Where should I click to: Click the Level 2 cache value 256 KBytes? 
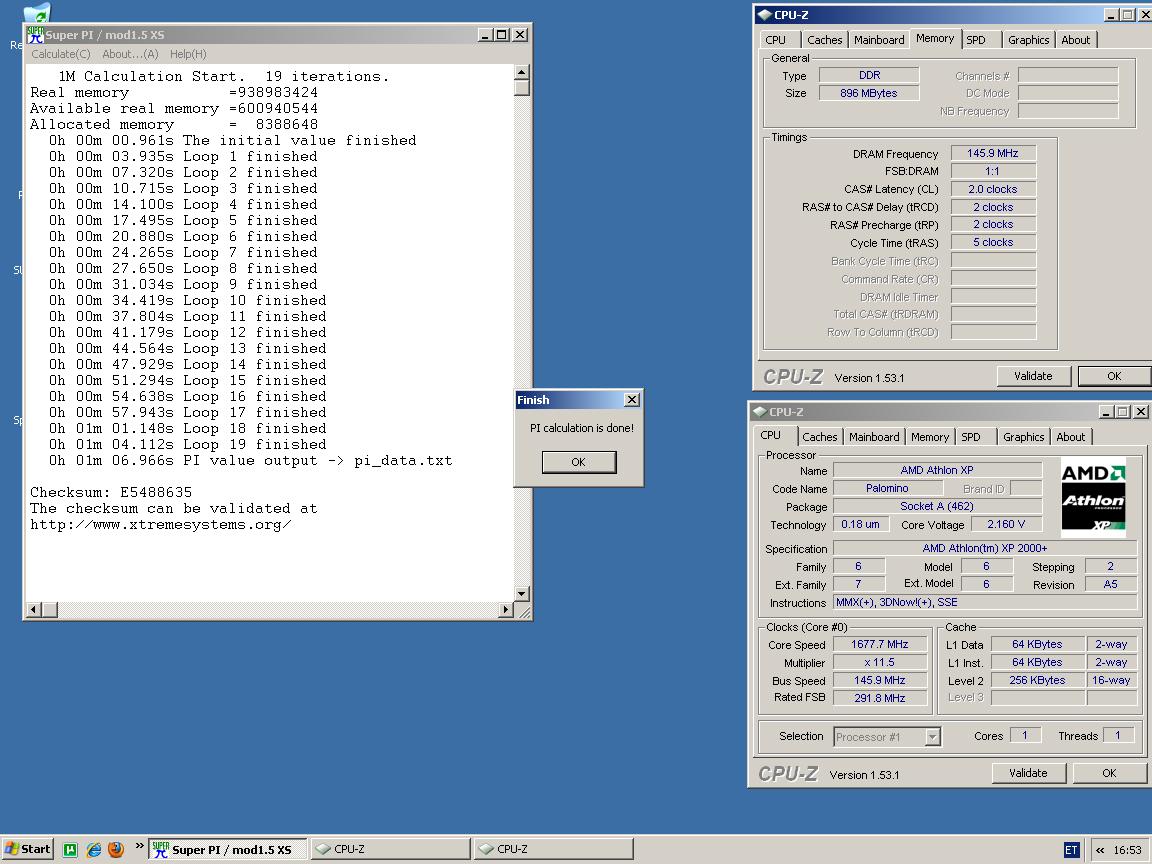1037,680
